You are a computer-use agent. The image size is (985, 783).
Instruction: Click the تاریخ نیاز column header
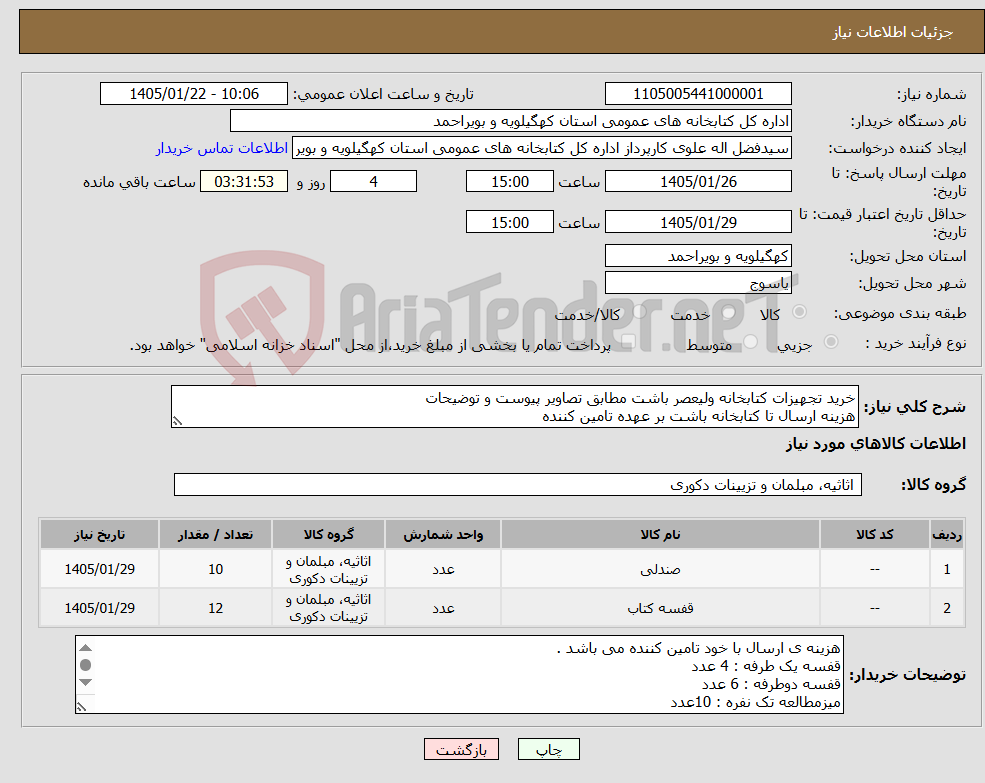coord(99,534)
